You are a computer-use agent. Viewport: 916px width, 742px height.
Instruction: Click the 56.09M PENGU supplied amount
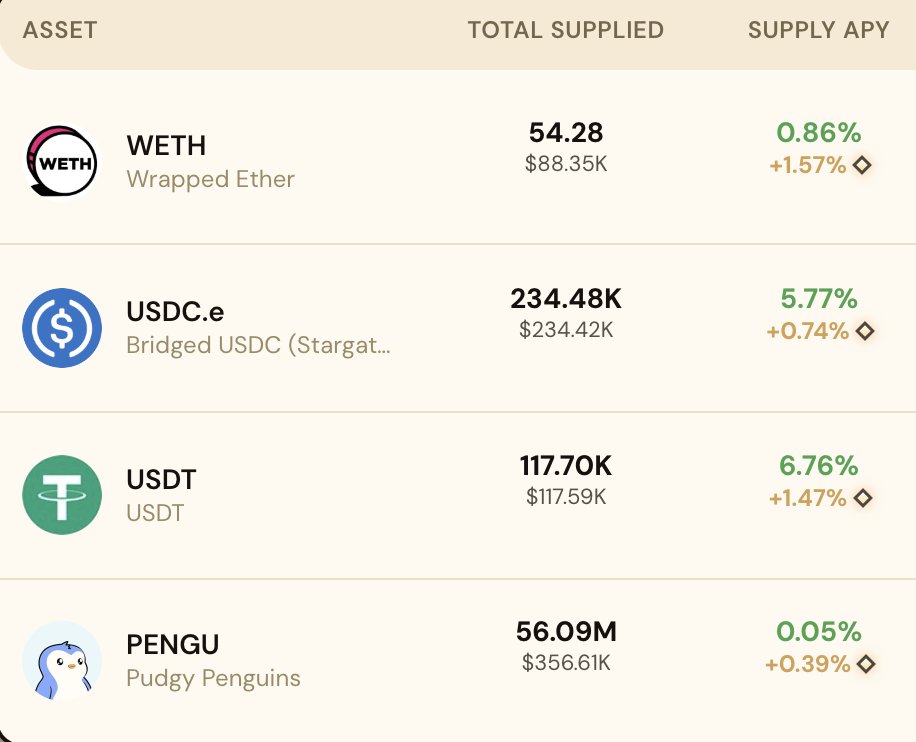tap(565, 632)
